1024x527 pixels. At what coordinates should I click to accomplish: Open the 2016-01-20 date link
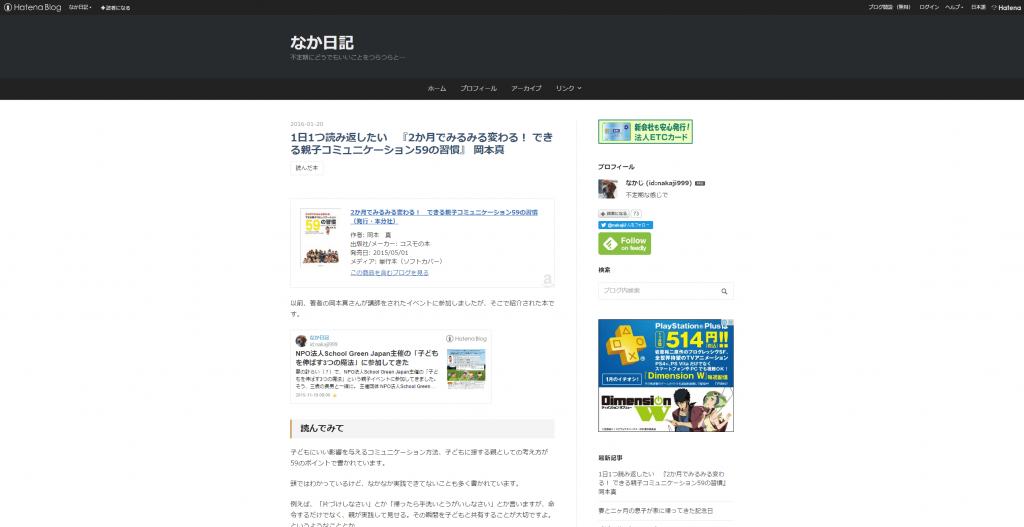click(x=306, y=124)
